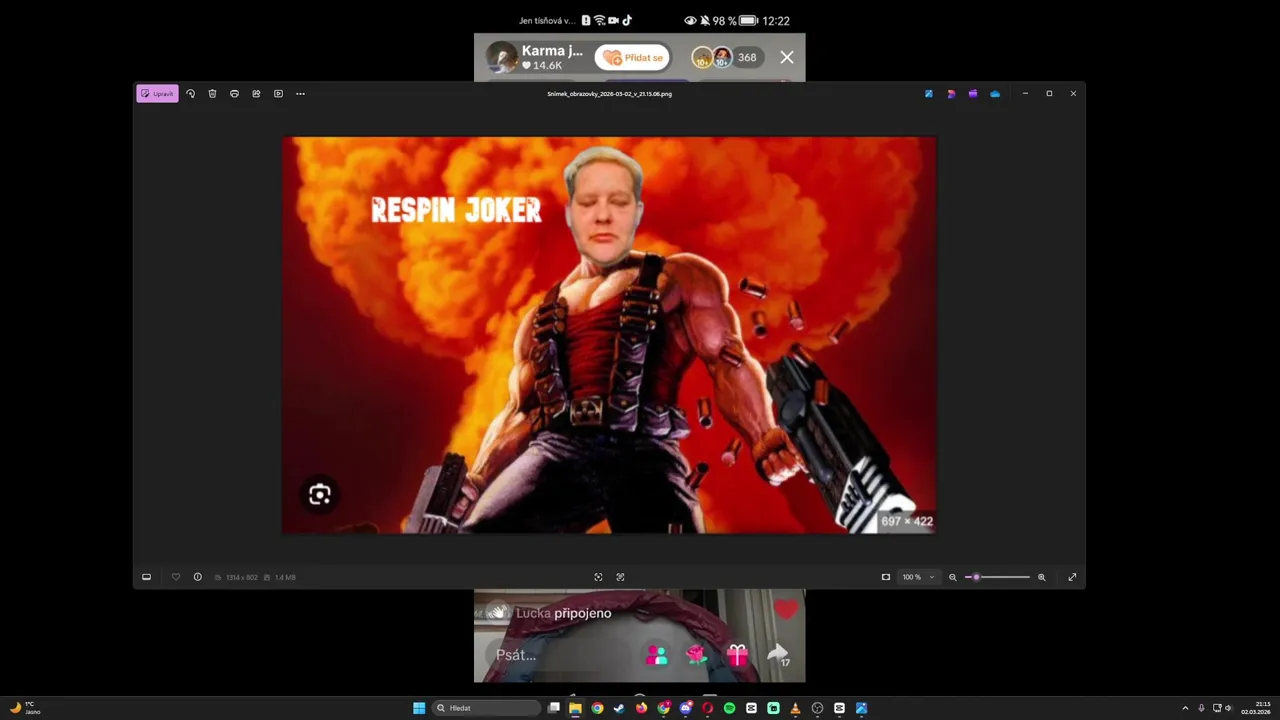This screenshot has height=720, width=1280.
Task: Open VLC cone icon in the taskbar
Action: [795, 708]
